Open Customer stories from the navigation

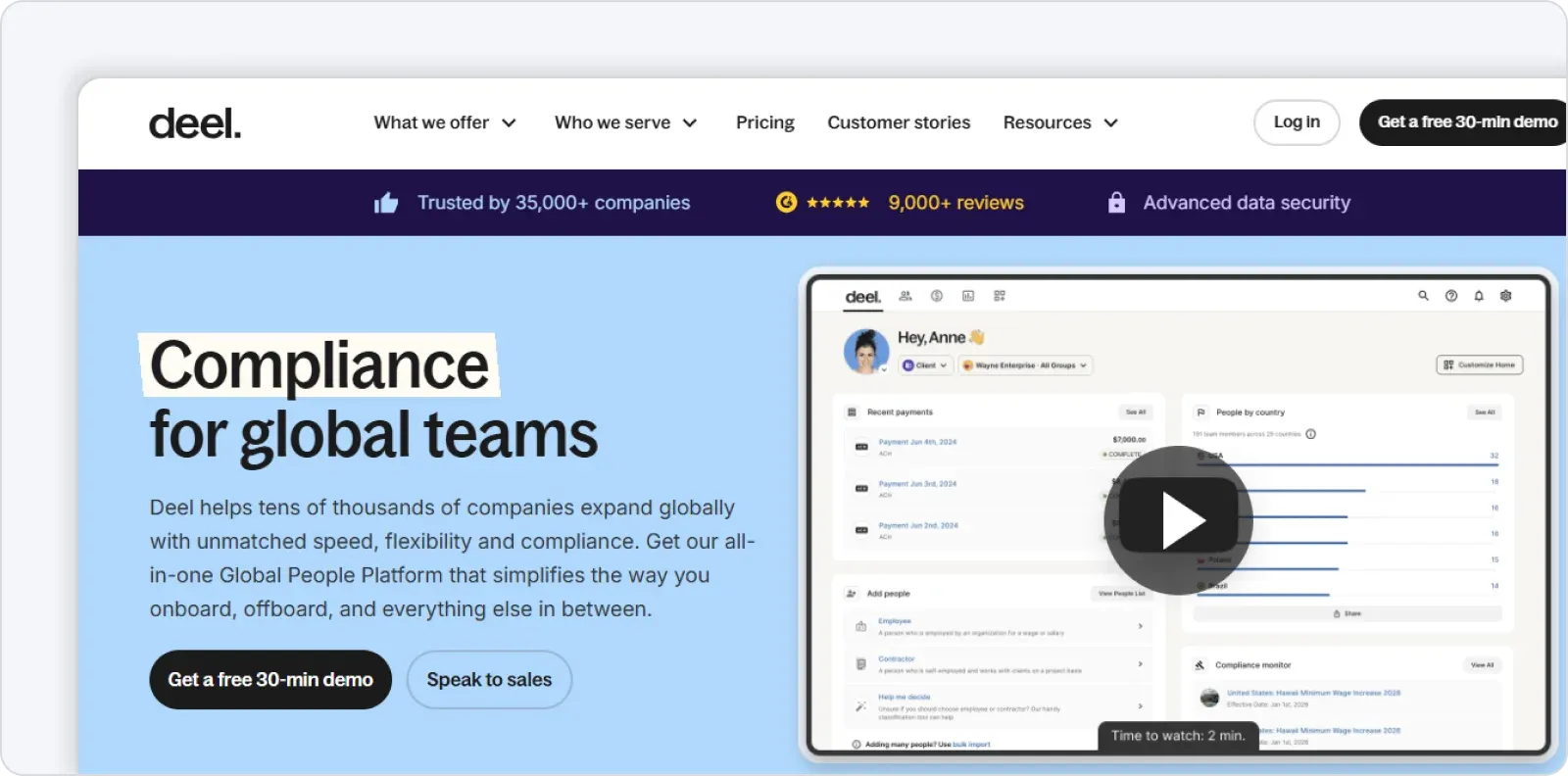[x=899, y=122]
